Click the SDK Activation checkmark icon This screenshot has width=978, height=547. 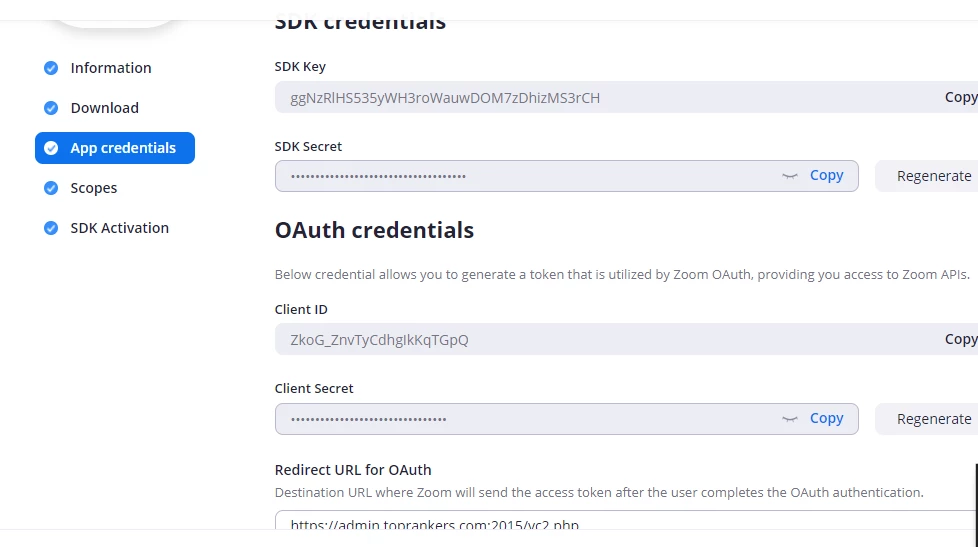(51, 228)
